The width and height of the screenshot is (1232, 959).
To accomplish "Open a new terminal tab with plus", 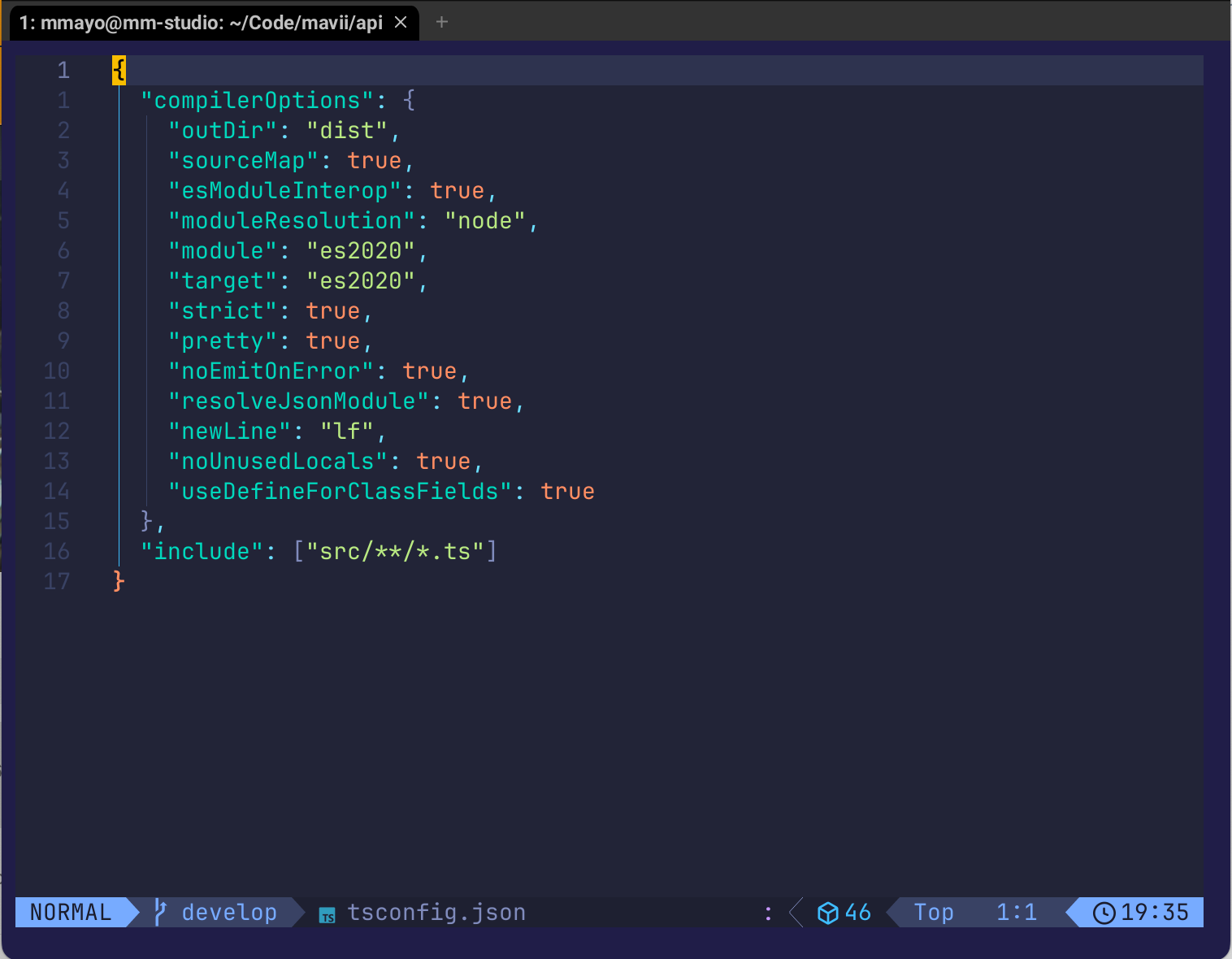I will [442, 22].
